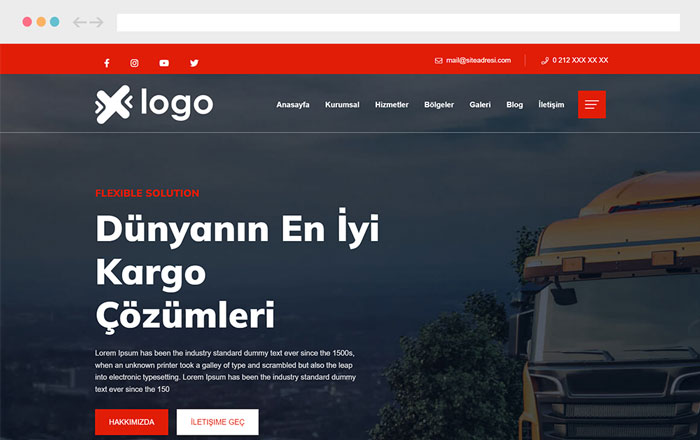Screen dimensions: 700x440
Task: Click the browser forward arrow
Action: 97,22
